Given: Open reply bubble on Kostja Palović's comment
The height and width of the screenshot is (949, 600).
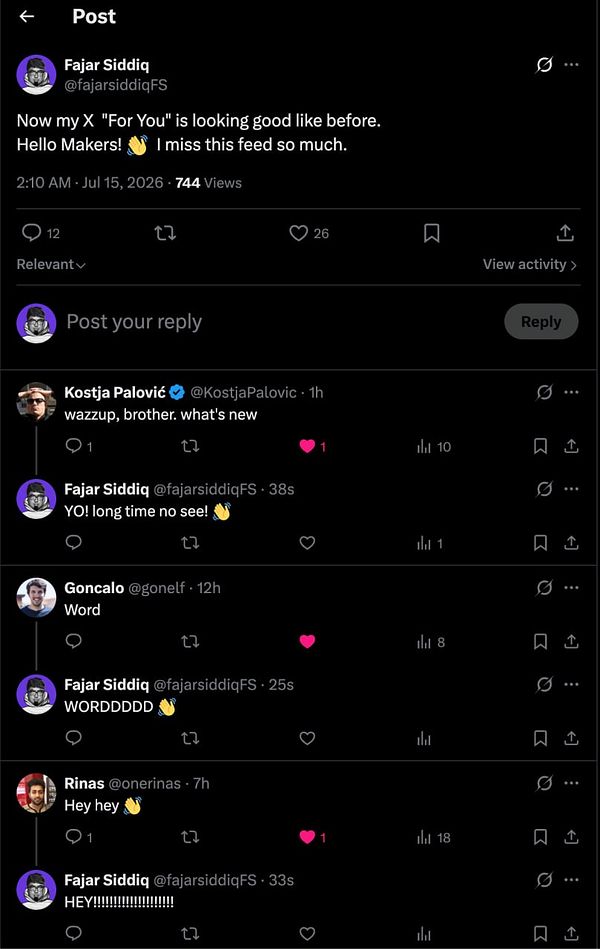Looking at the screenshot, I should pyautogui.click(x=73, y=446).
